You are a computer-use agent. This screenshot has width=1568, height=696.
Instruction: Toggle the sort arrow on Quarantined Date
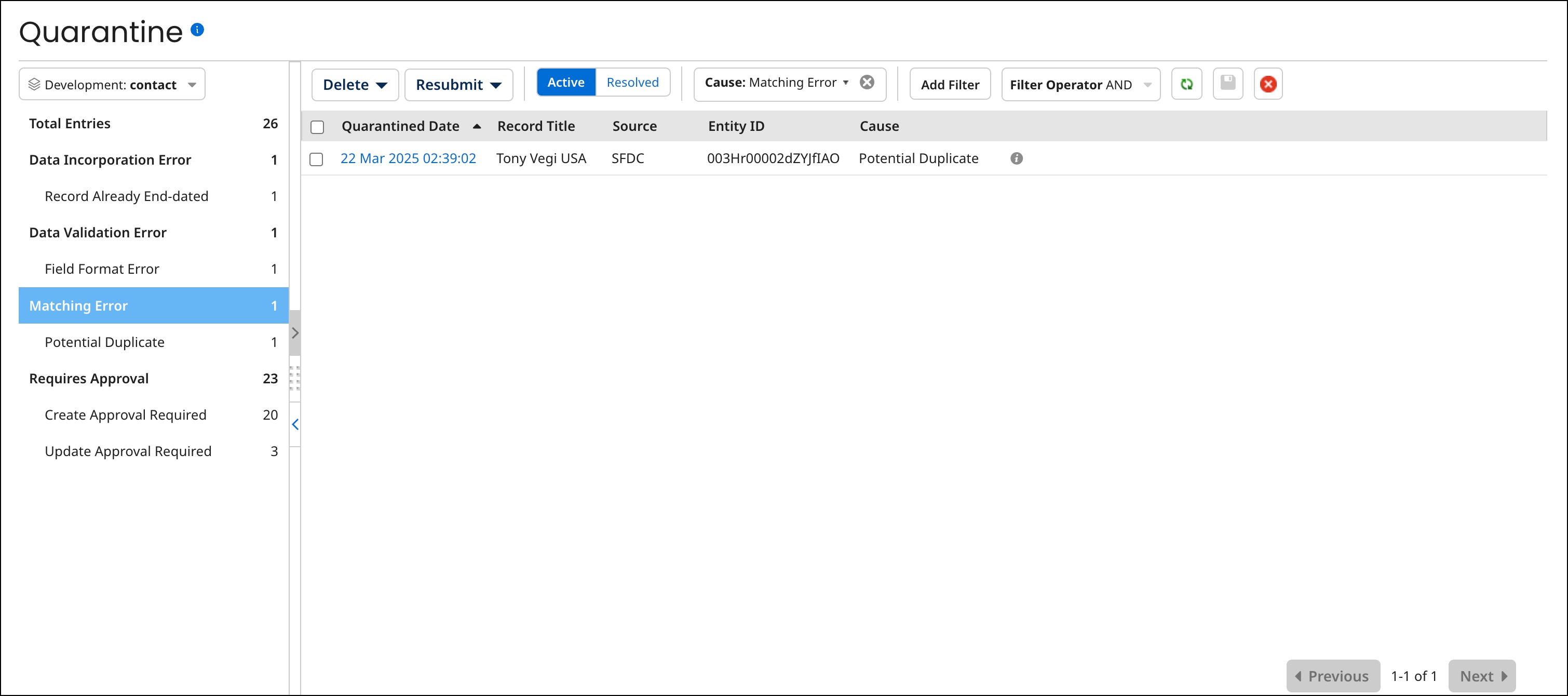click(x=477, y=126)
